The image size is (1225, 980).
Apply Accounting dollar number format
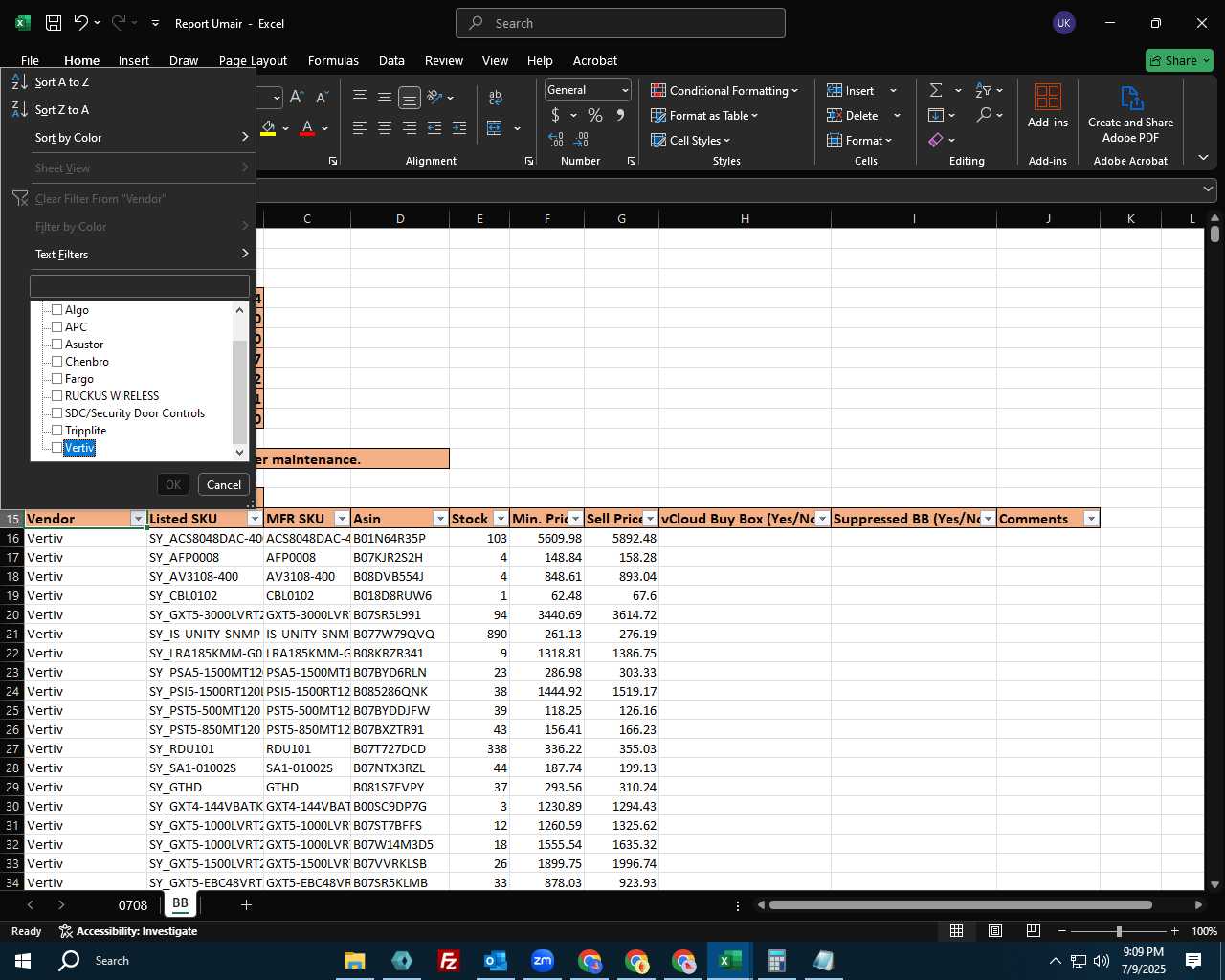click(556, 115)
